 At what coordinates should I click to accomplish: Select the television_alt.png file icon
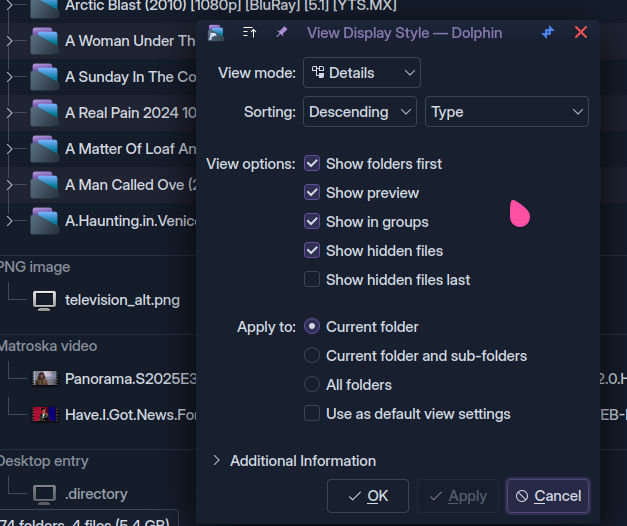(44, 300)
